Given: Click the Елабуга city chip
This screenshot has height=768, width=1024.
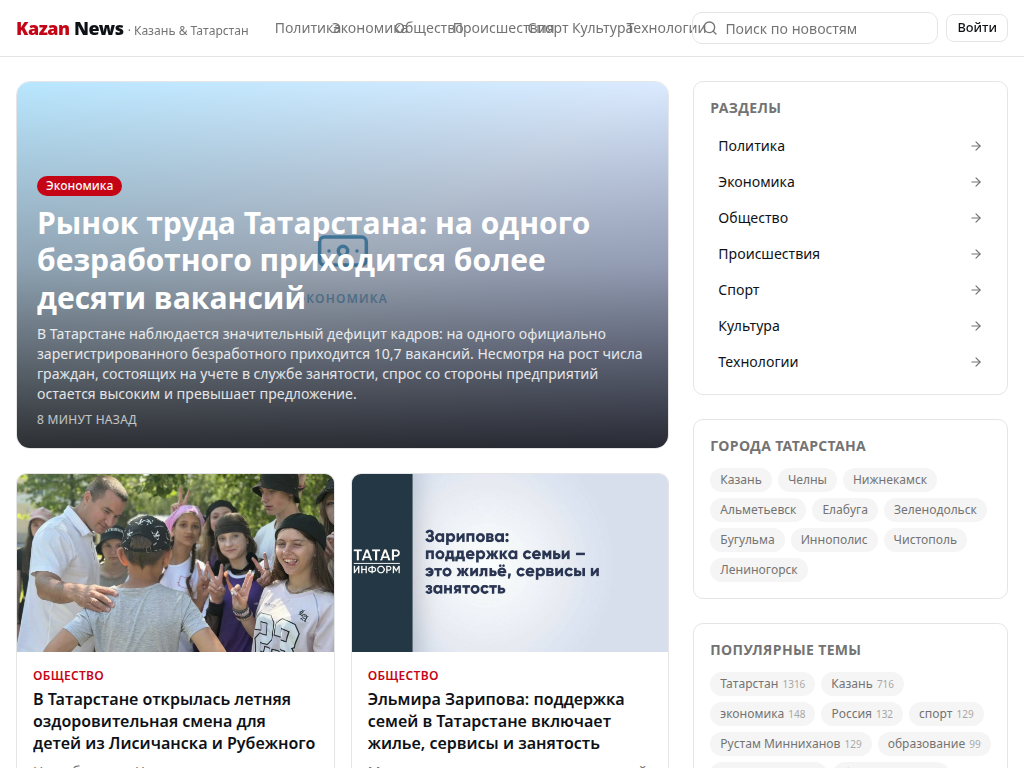Looking at the screenshot, I should (x=845, y=509).
